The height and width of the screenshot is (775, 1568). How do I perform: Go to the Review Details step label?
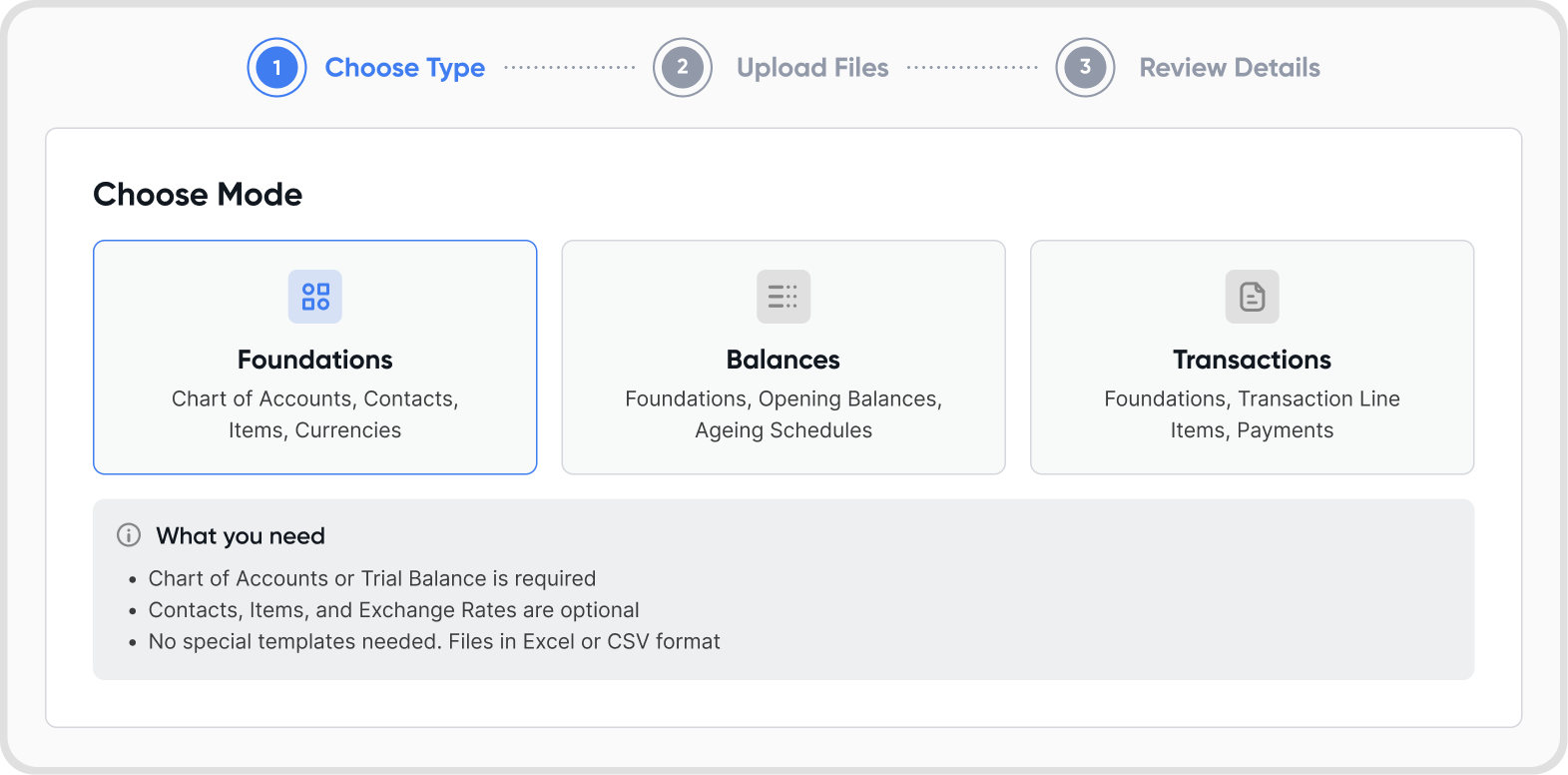[x=1230, y=68]
